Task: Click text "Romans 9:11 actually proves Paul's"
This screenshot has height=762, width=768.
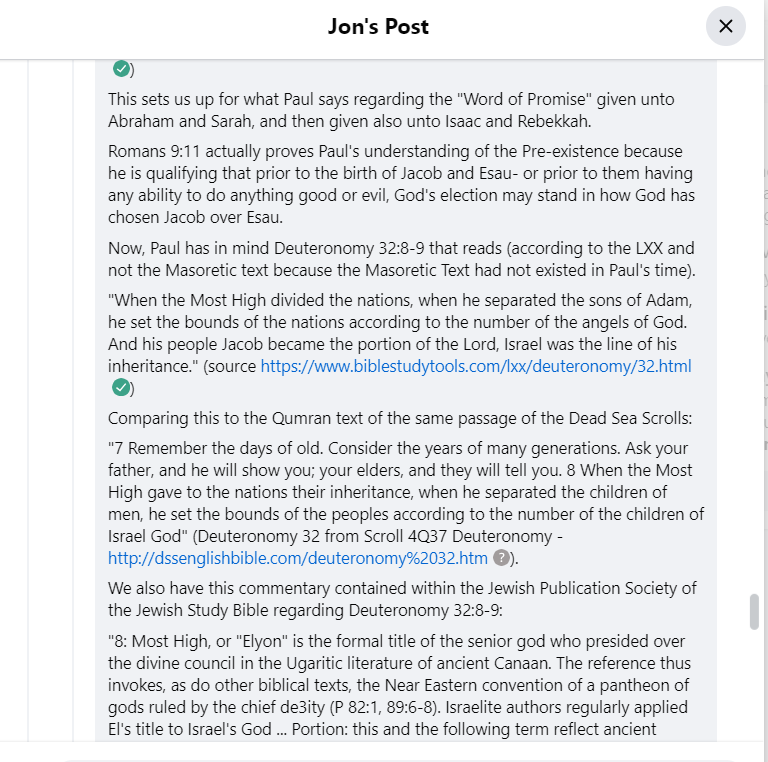Action: tap(234, 151)
